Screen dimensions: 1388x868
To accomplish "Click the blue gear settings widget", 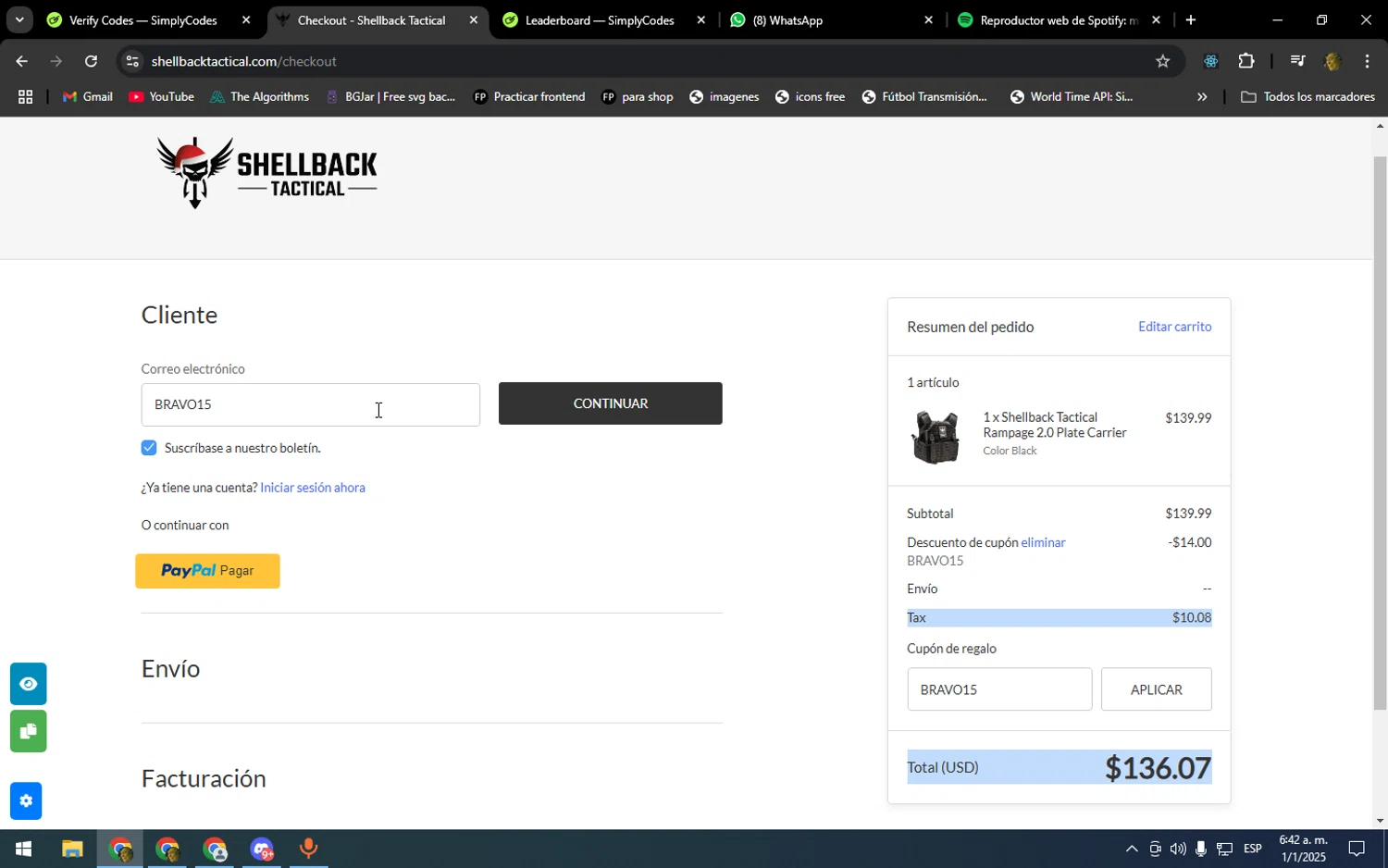I will [x=26, y=801].
